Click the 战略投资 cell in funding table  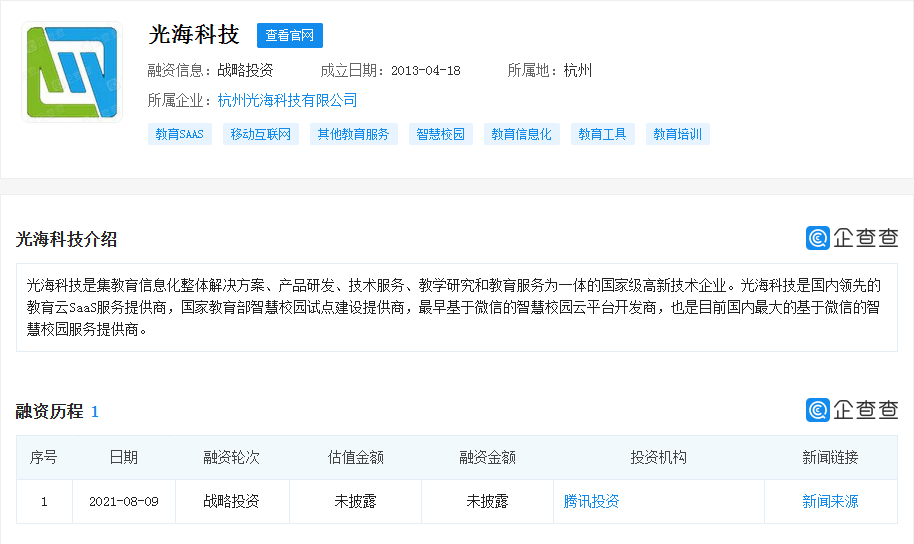click(231, 501)
